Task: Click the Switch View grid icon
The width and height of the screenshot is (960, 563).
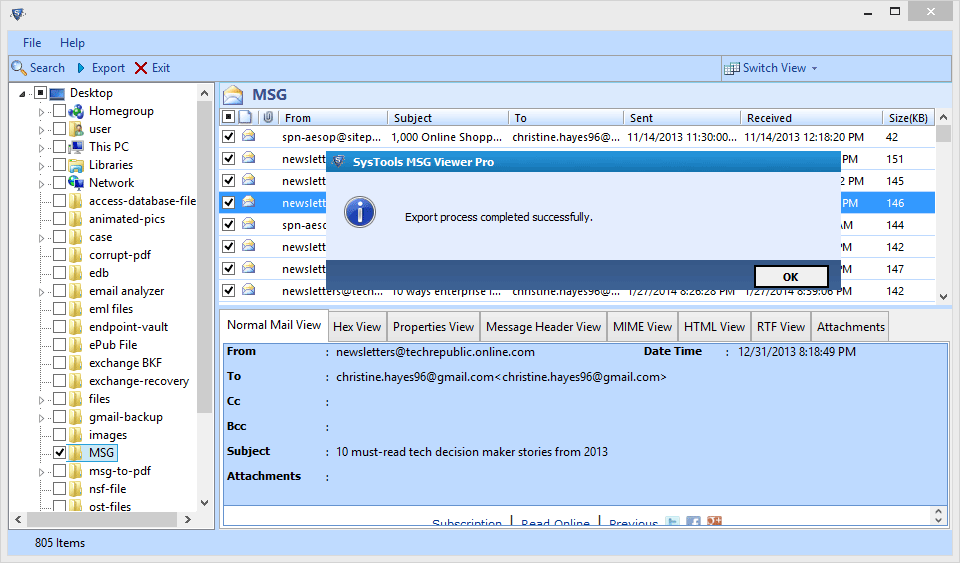Action: [x=732, y=69]
